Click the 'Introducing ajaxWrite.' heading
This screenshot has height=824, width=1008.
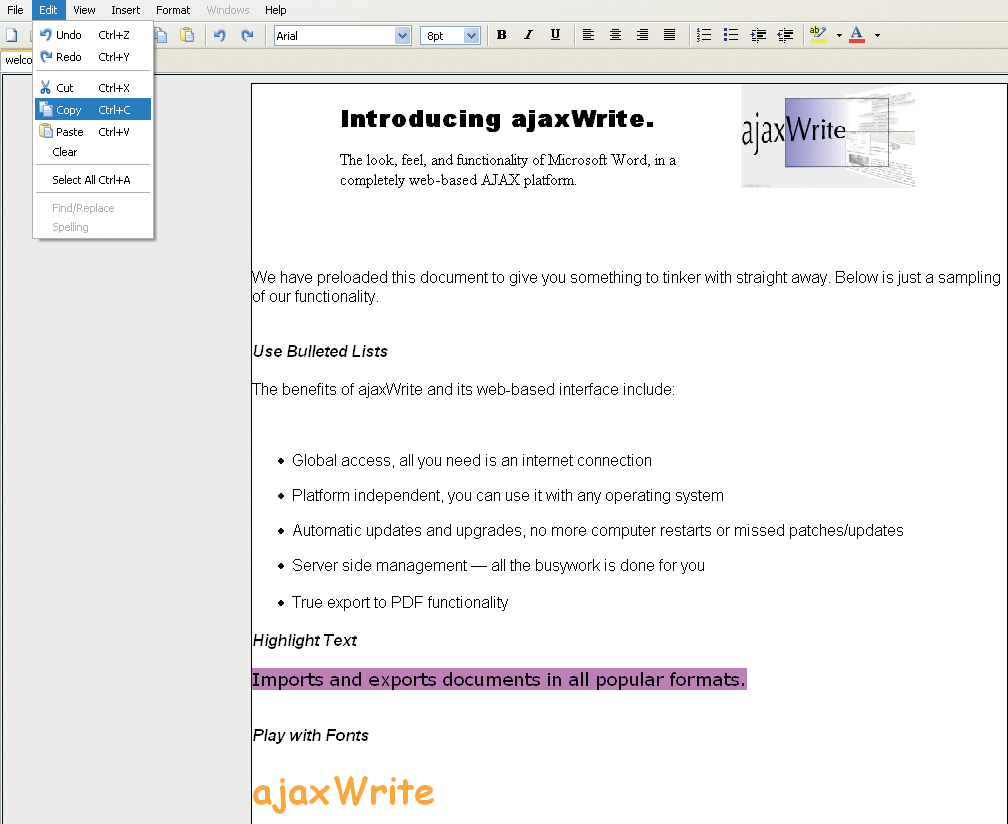[497, 119]
